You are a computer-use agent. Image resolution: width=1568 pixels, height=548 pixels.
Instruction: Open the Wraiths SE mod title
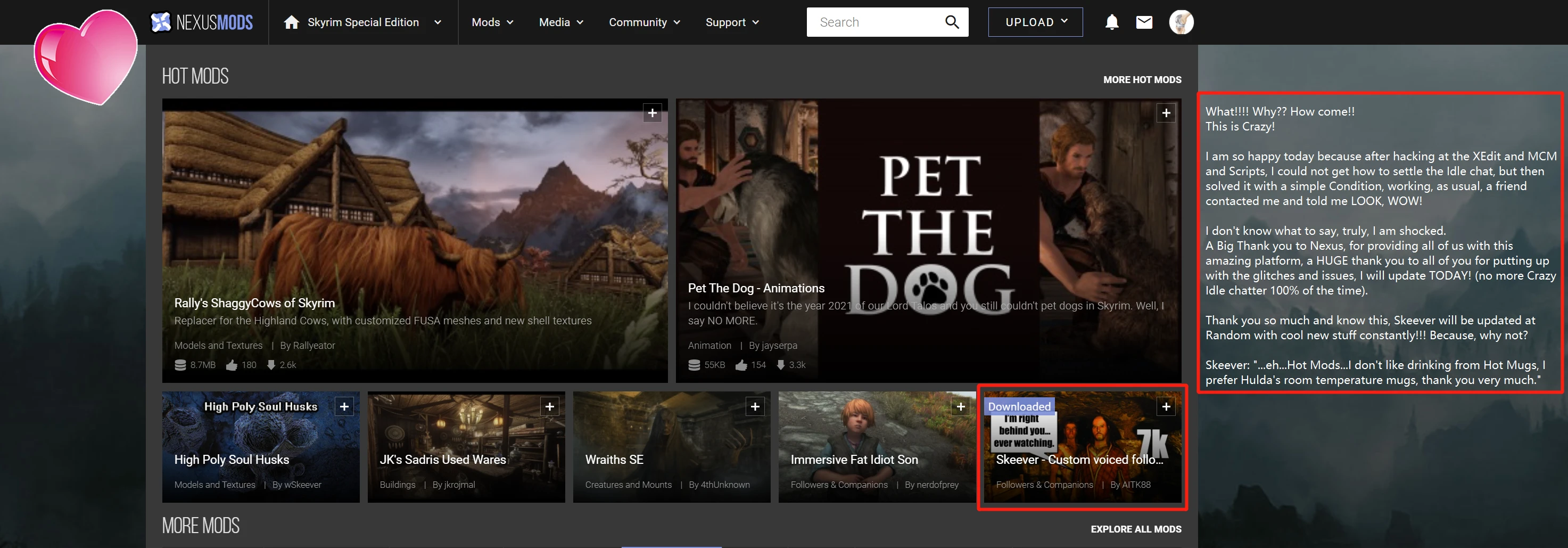(x=614, y=460)
